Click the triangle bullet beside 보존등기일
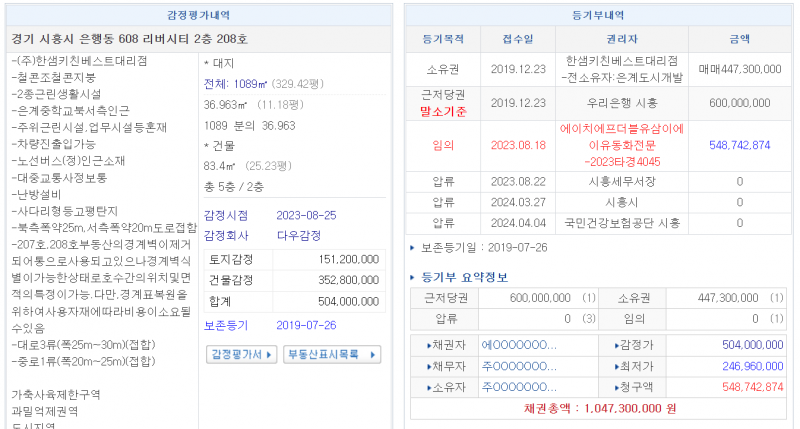Viewport: 800px width, 429px height. 414,246
